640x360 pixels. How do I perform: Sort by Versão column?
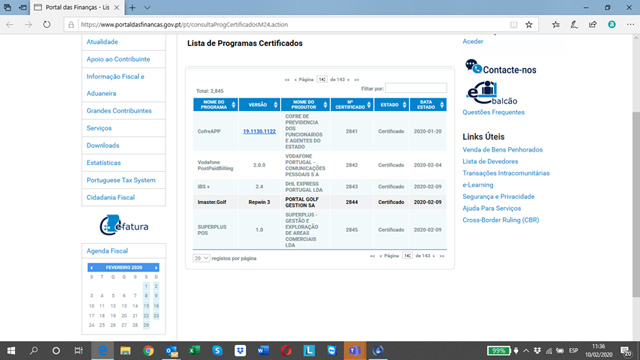pyautogui.click(x=260, y=105)
